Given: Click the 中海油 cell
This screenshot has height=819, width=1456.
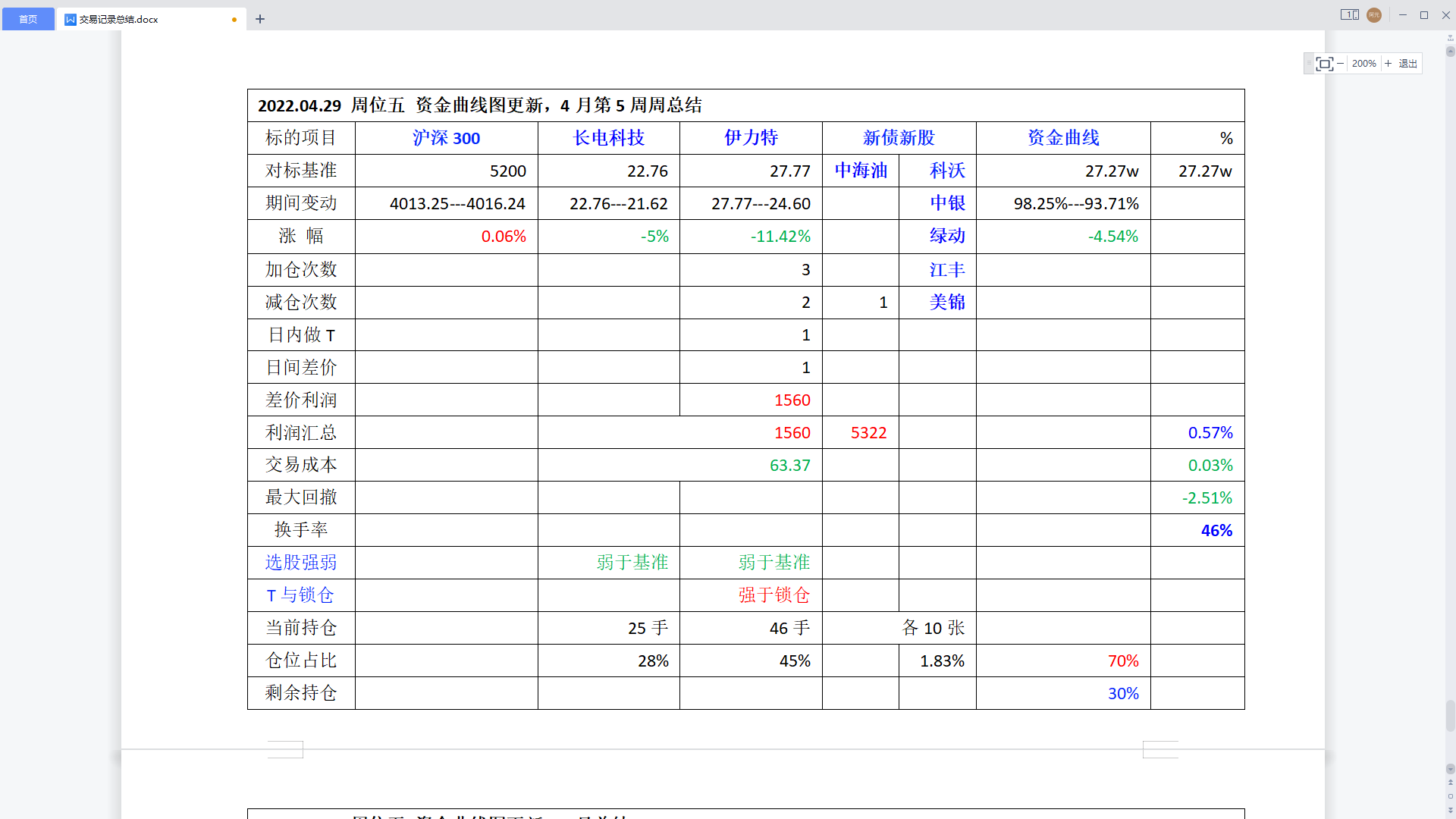Looking at the screenshot, I should click(861, 171).
